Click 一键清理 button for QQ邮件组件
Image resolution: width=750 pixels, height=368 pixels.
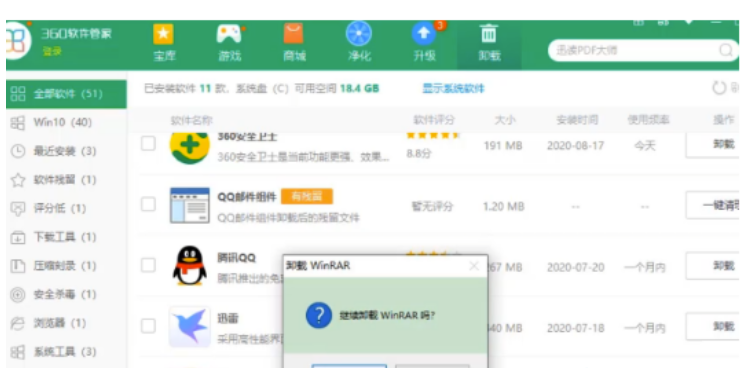tap(713, 206)
